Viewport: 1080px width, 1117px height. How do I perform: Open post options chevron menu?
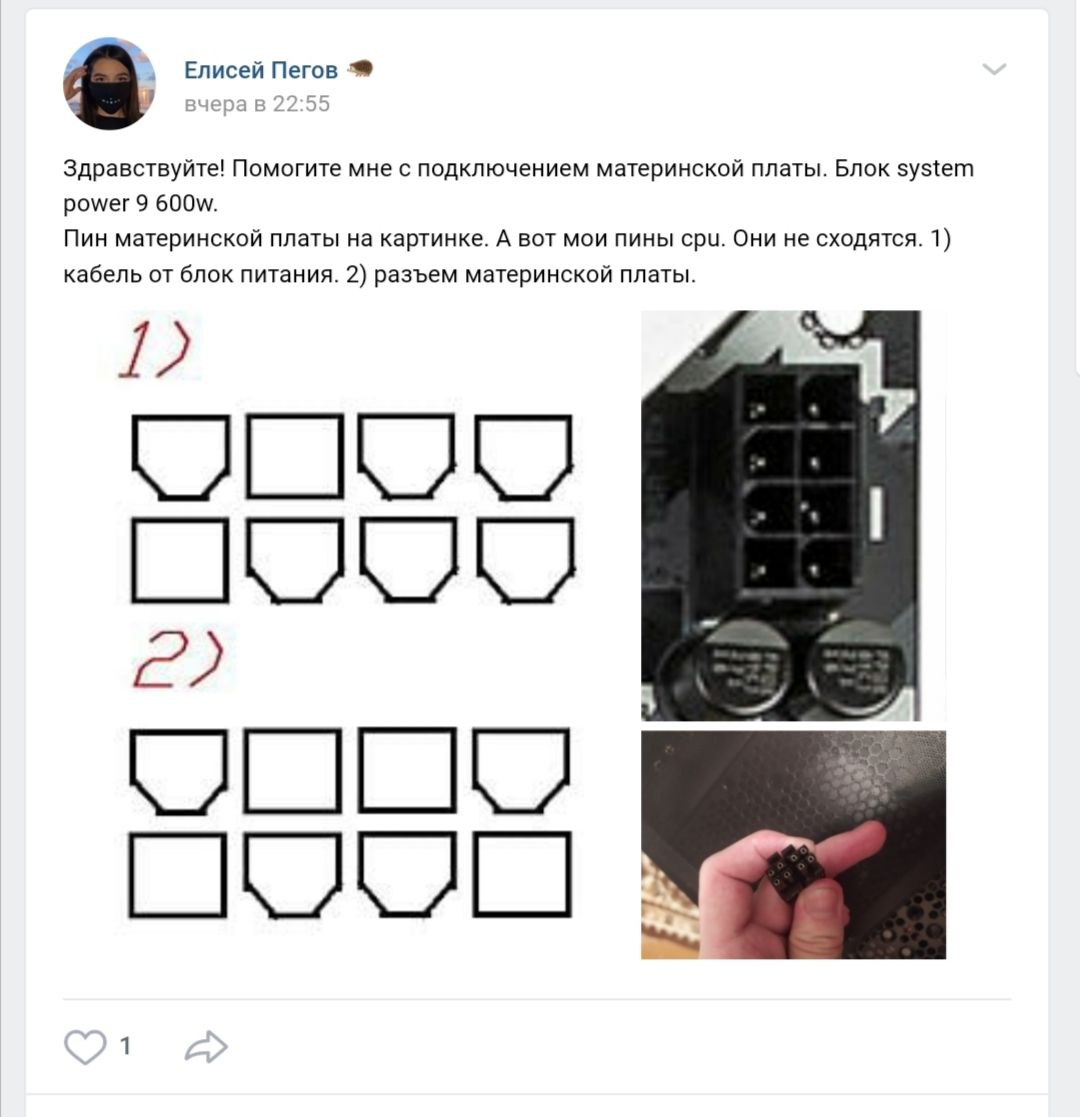pyautogui.click(x=994, y=69)
